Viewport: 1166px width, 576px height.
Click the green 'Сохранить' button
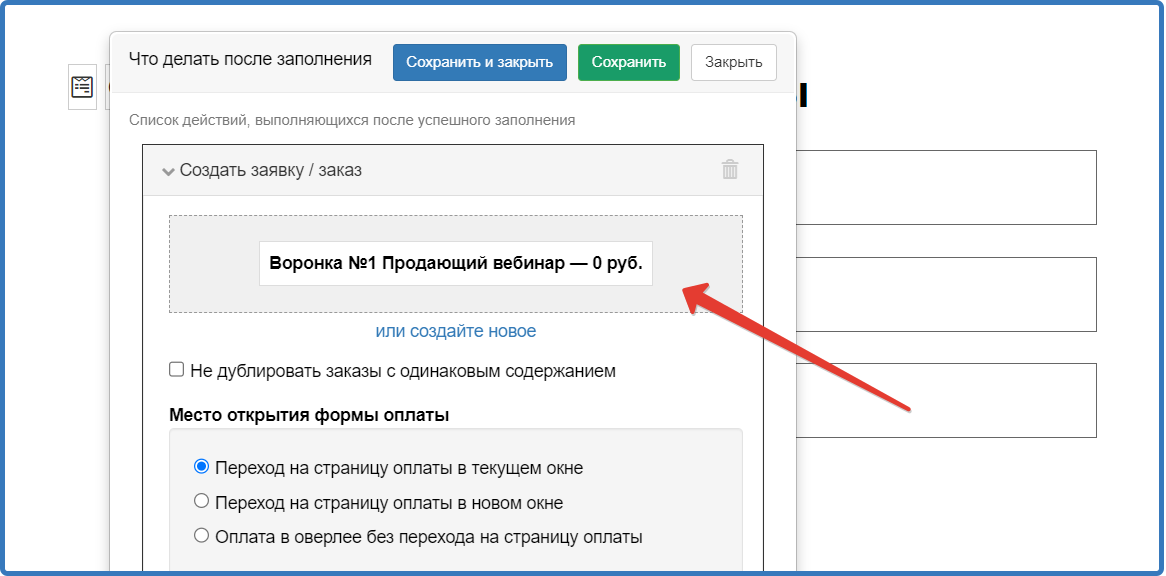628,62
